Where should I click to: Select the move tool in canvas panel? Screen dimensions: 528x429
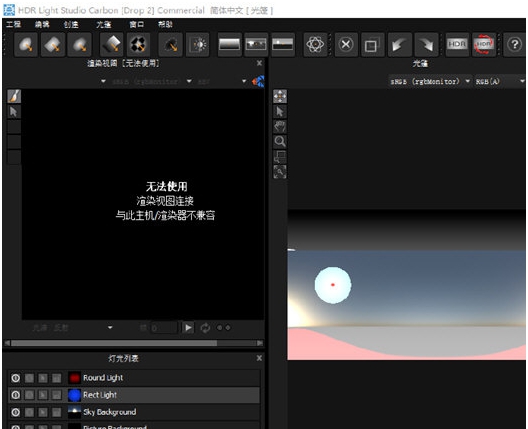(280, 96)
